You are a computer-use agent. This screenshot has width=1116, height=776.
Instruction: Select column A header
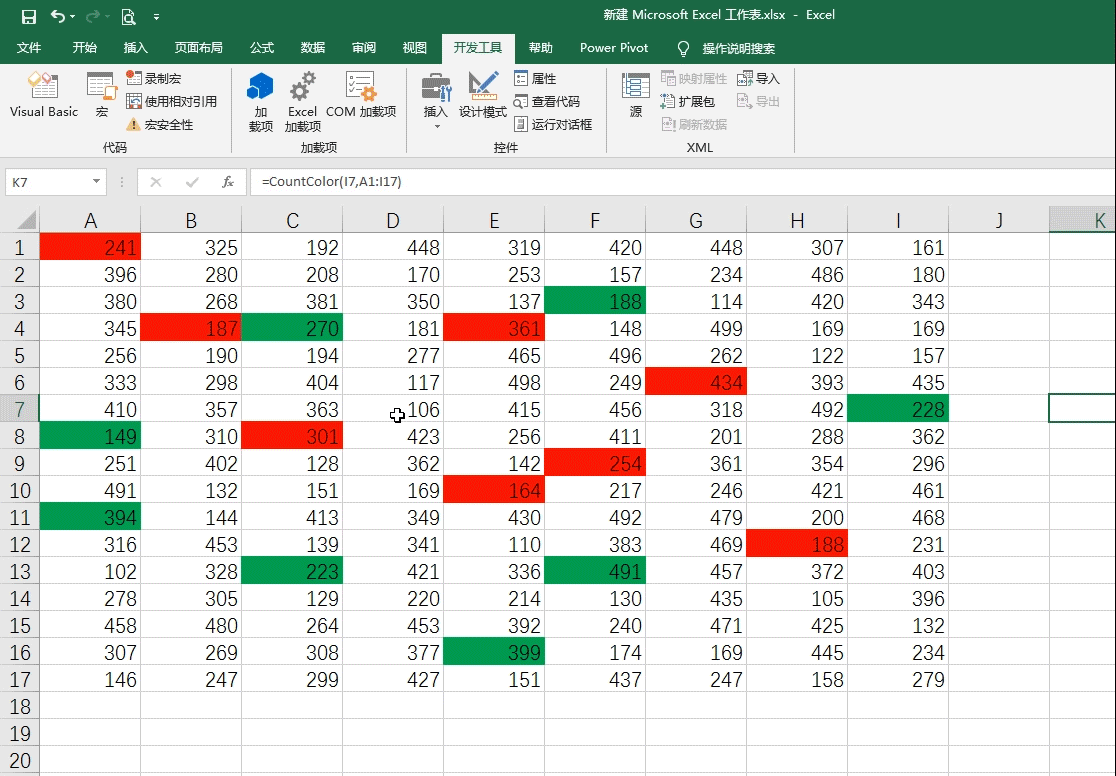point(90,220)
